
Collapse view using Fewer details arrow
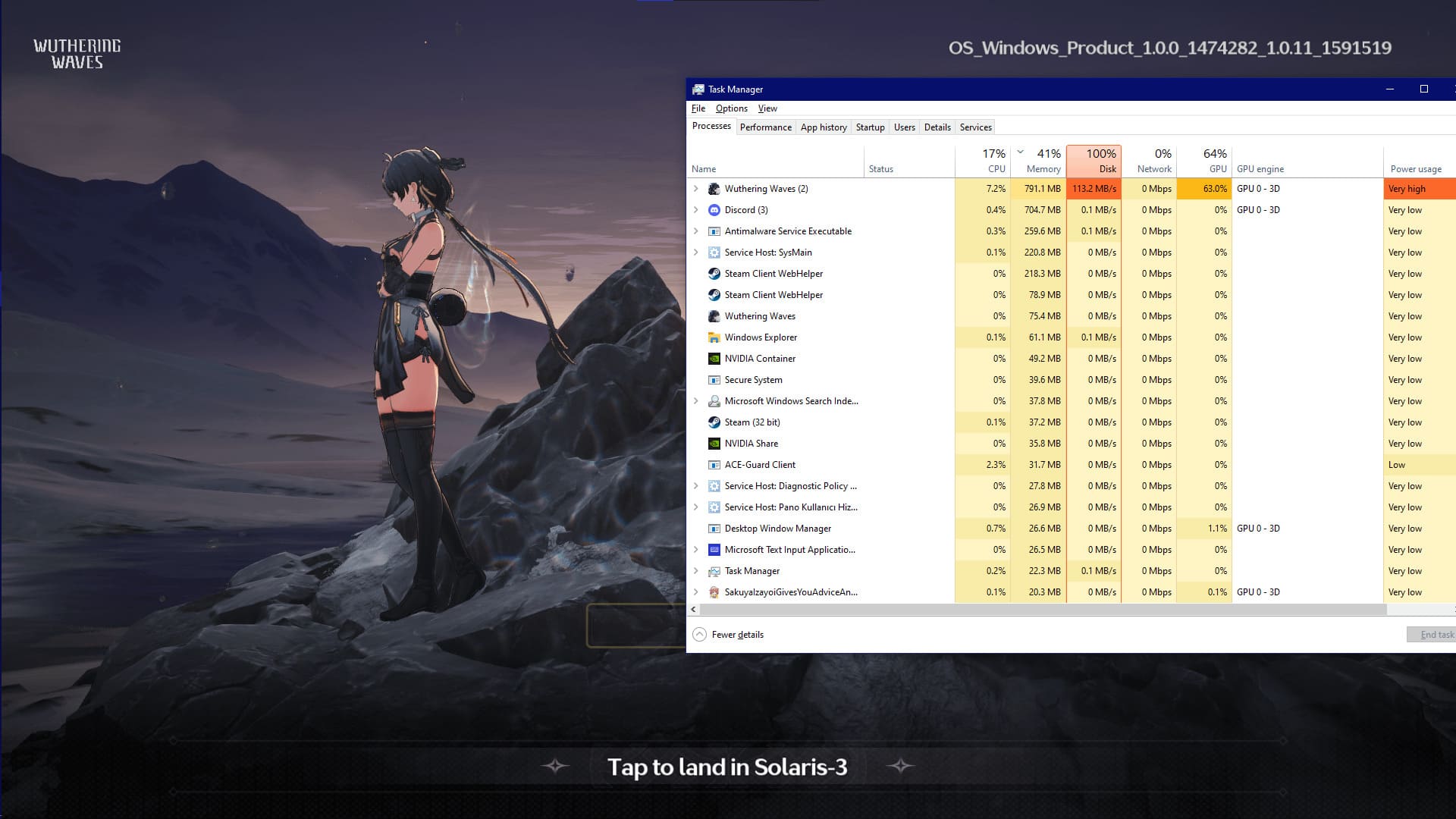pos(699,635)
